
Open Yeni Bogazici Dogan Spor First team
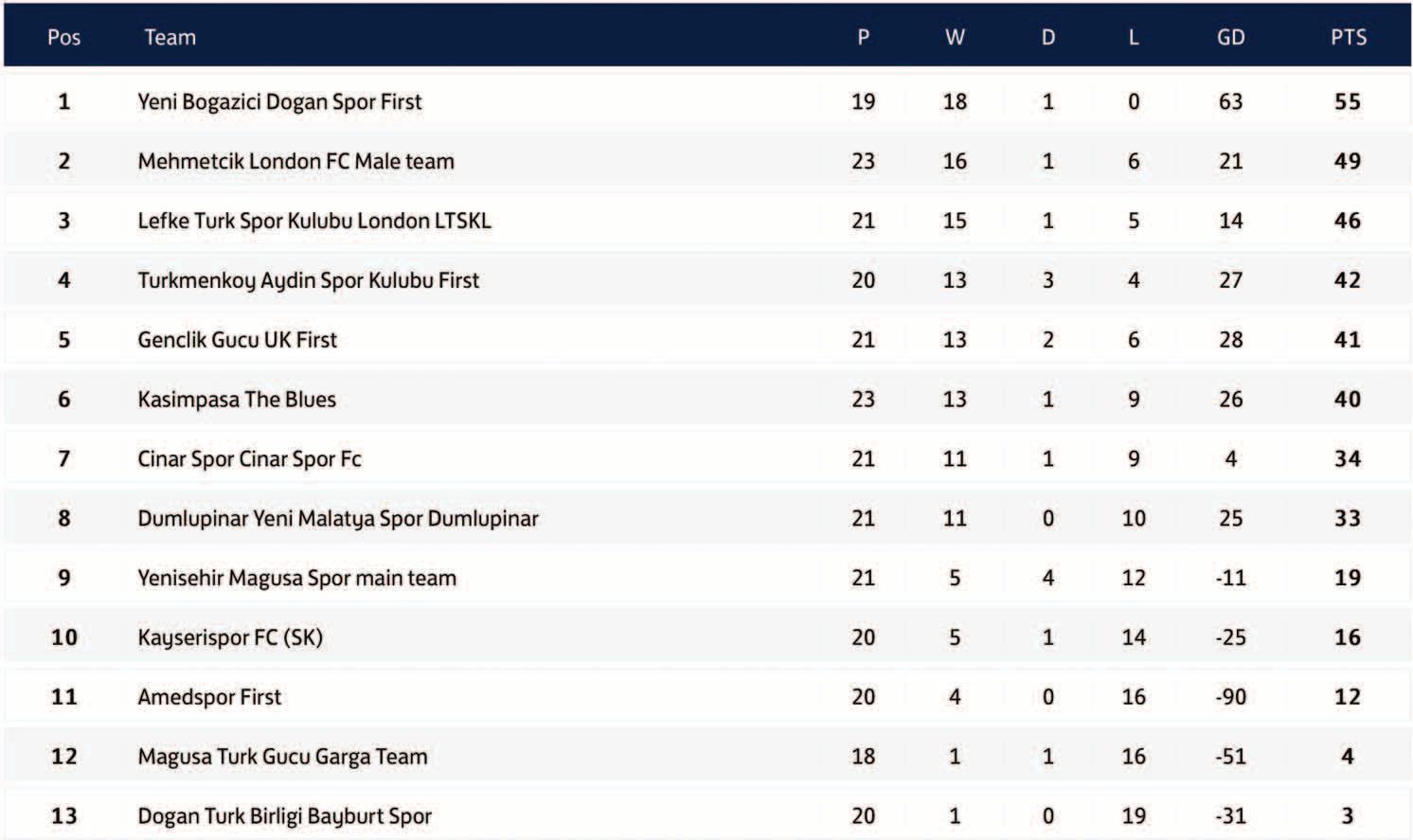click(279, 101)
